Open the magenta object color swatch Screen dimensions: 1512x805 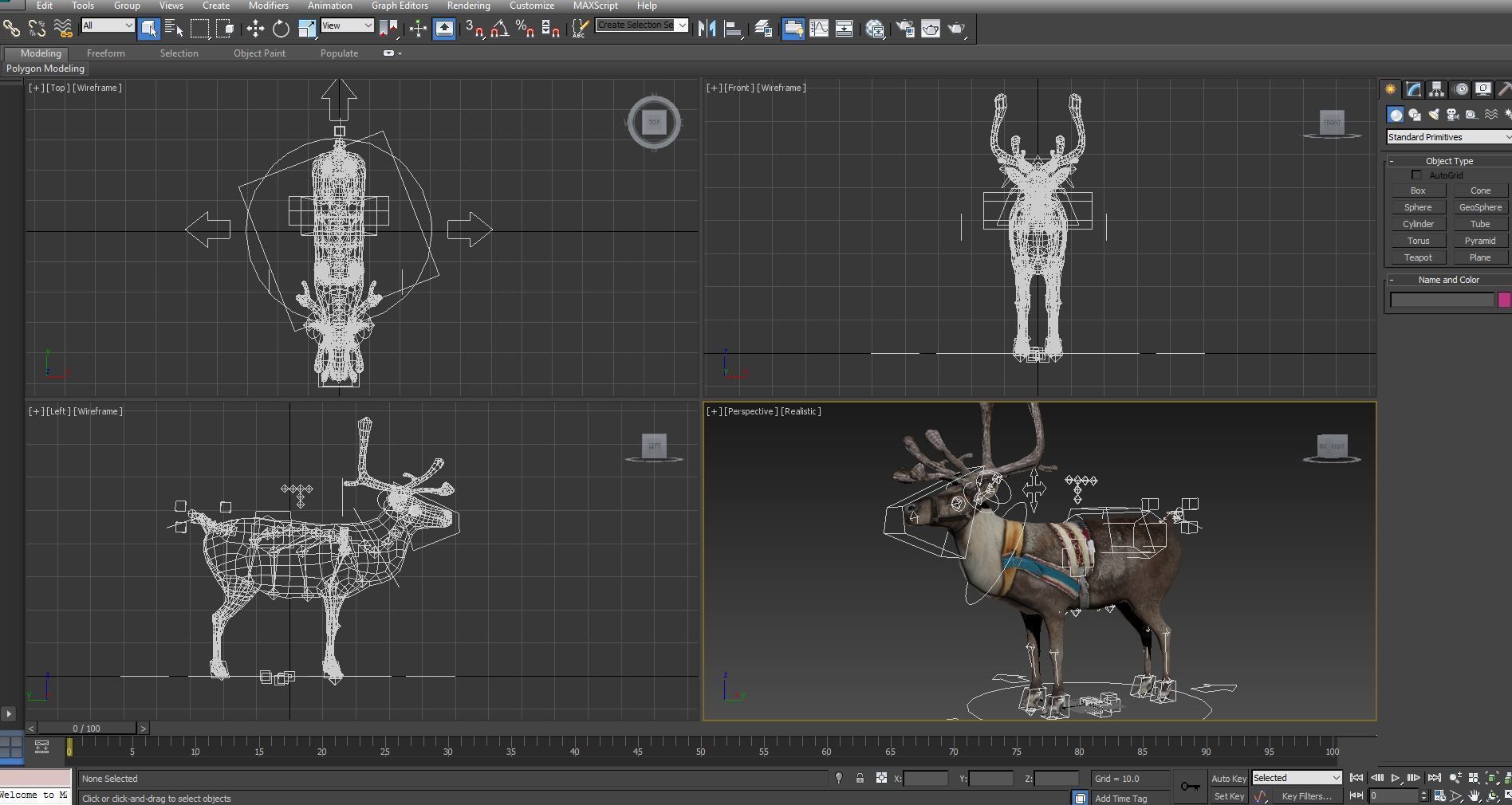(x=1504, y=300)
